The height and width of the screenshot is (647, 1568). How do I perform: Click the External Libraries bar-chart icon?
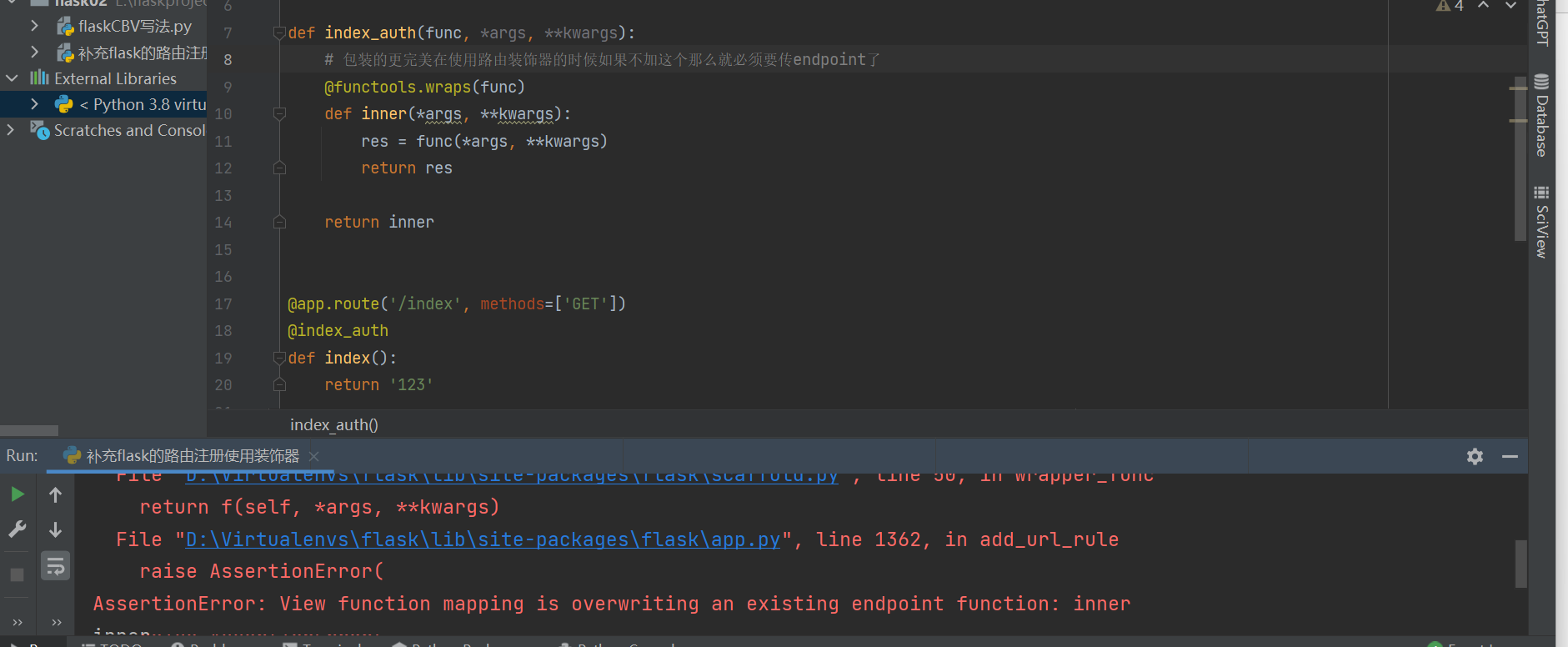pyautogui.click(x=39, y=78)
